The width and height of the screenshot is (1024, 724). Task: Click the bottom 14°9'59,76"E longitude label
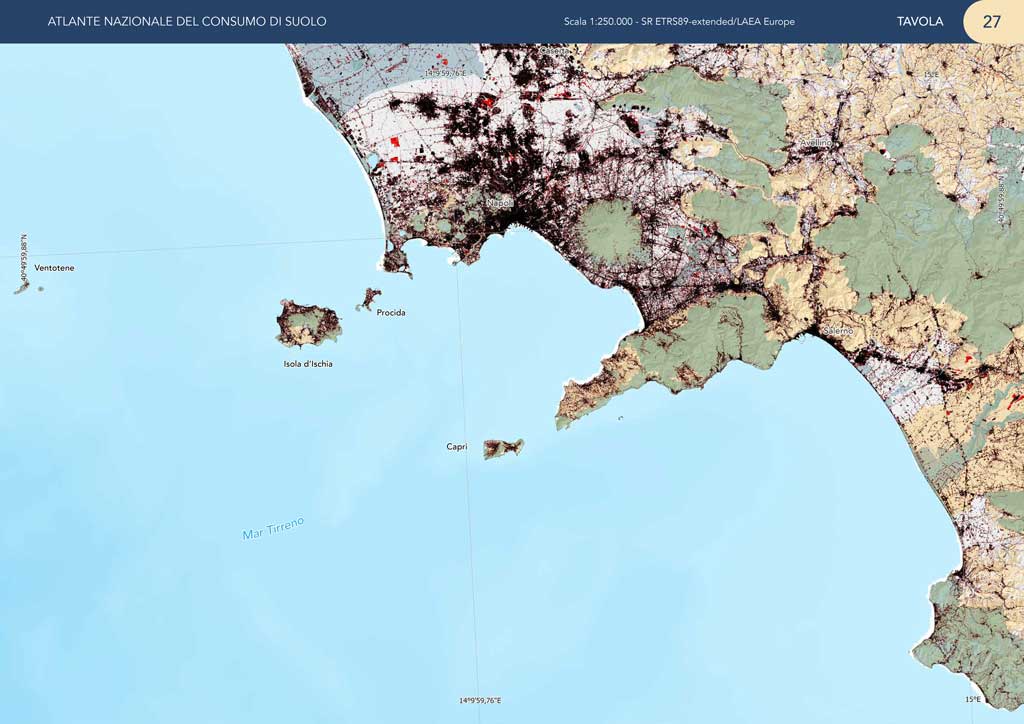click(x=480, y=701)
